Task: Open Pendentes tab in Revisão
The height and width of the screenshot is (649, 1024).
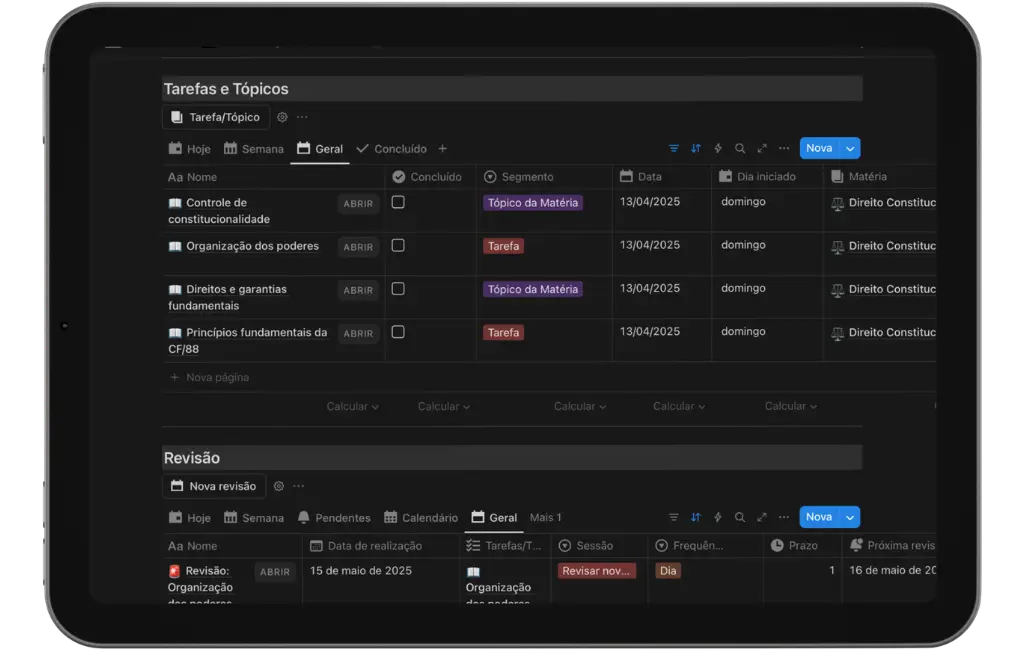Action: pos(334,518)
